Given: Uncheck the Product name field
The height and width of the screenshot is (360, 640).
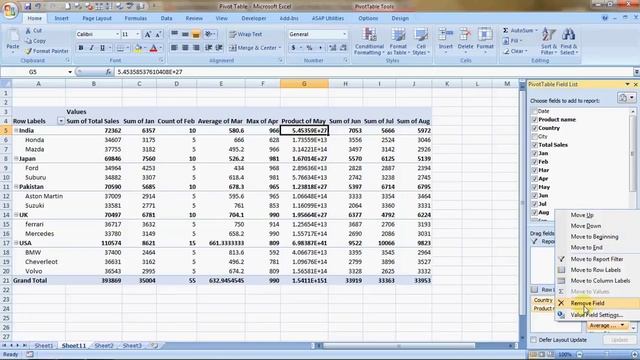Looking at the screenshot, I should click(x=534, y=120).
